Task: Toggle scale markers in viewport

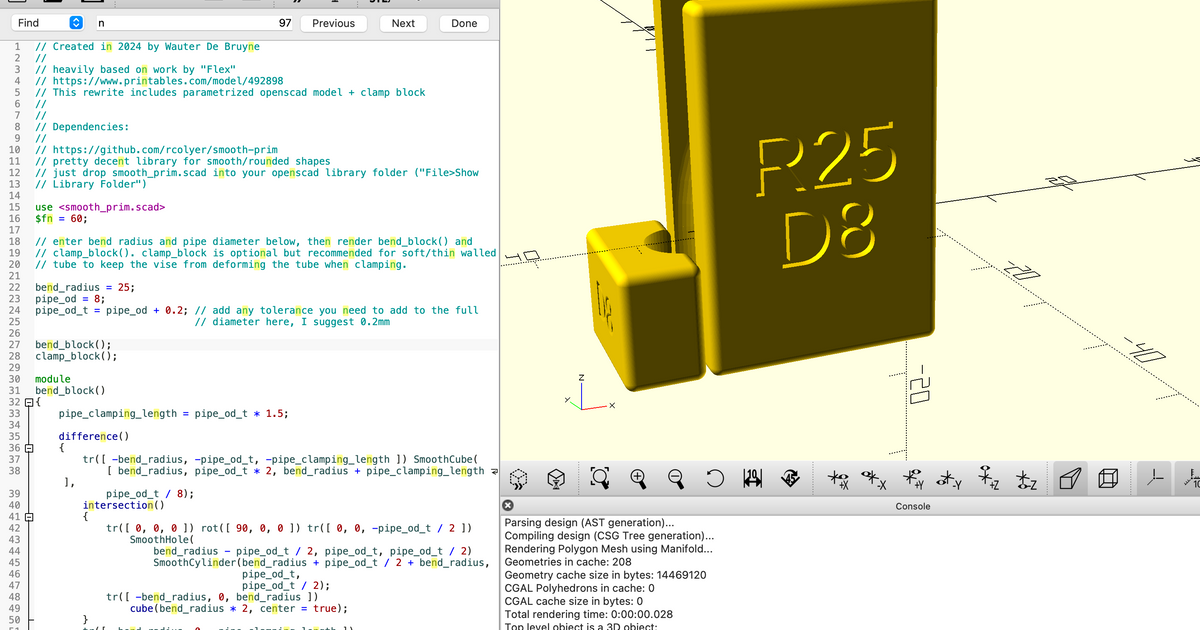Action: coord(1195,478)
